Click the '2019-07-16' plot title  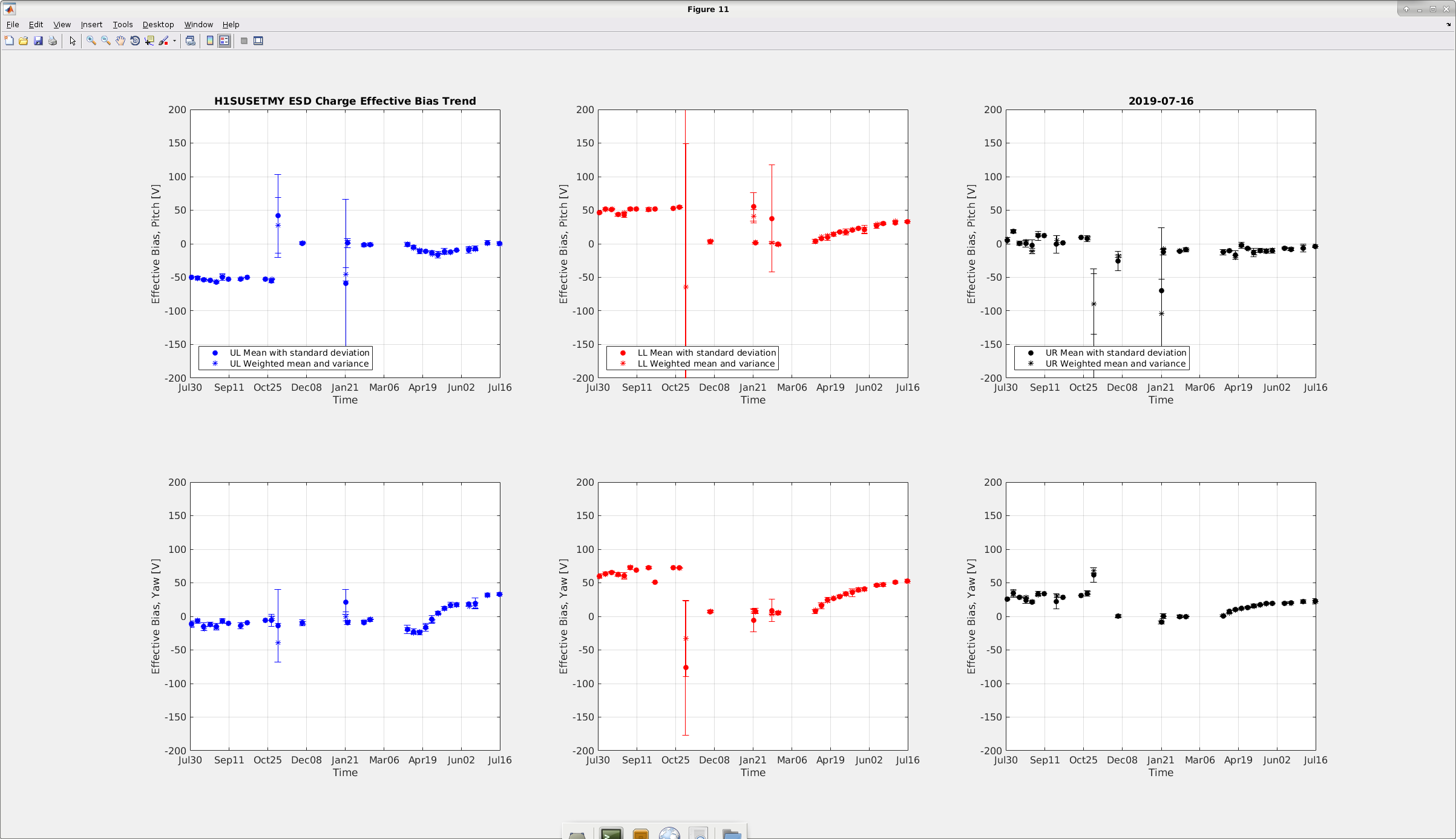(x=1161, y=101)
